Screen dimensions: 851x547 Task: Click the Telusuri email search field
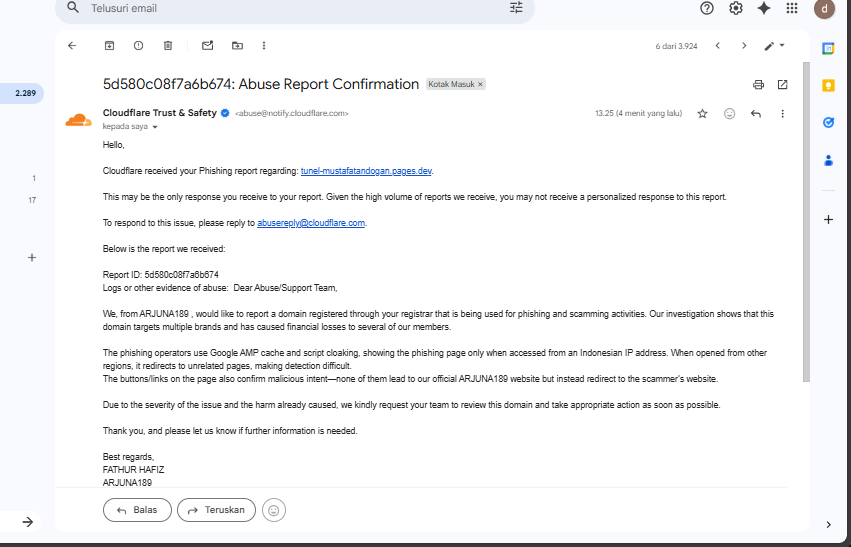point(296,8)
